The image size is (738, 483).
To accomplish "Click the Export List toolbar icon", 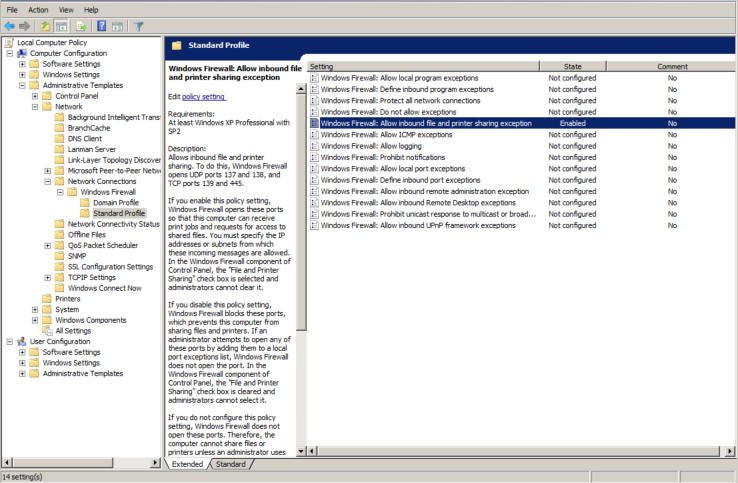I will 80,26.
